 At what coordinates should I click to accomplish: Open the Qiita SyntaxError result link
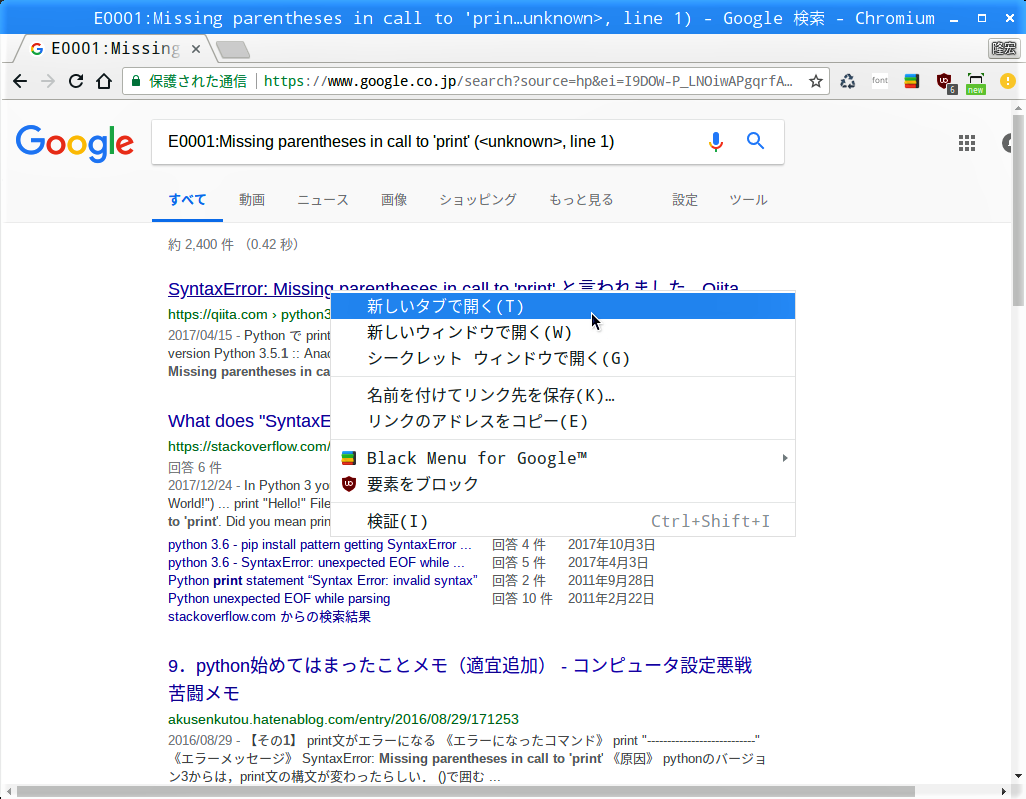pyautogui.click(x=250, y=289)
